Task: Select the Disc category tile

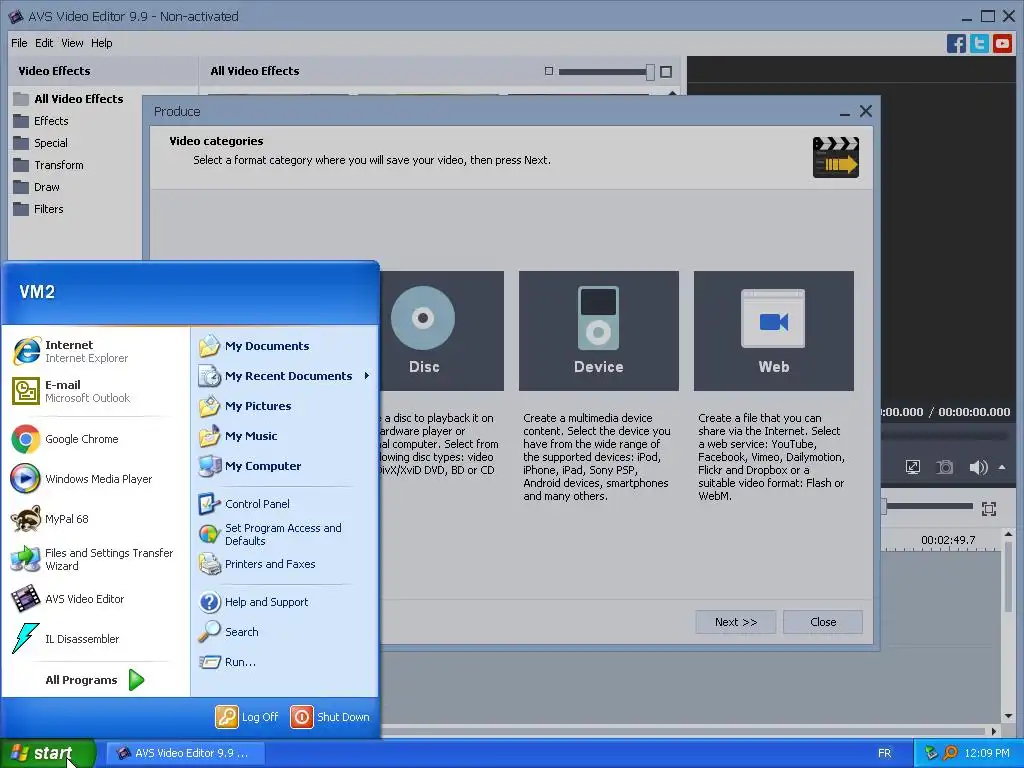Action: coord(441,331)
